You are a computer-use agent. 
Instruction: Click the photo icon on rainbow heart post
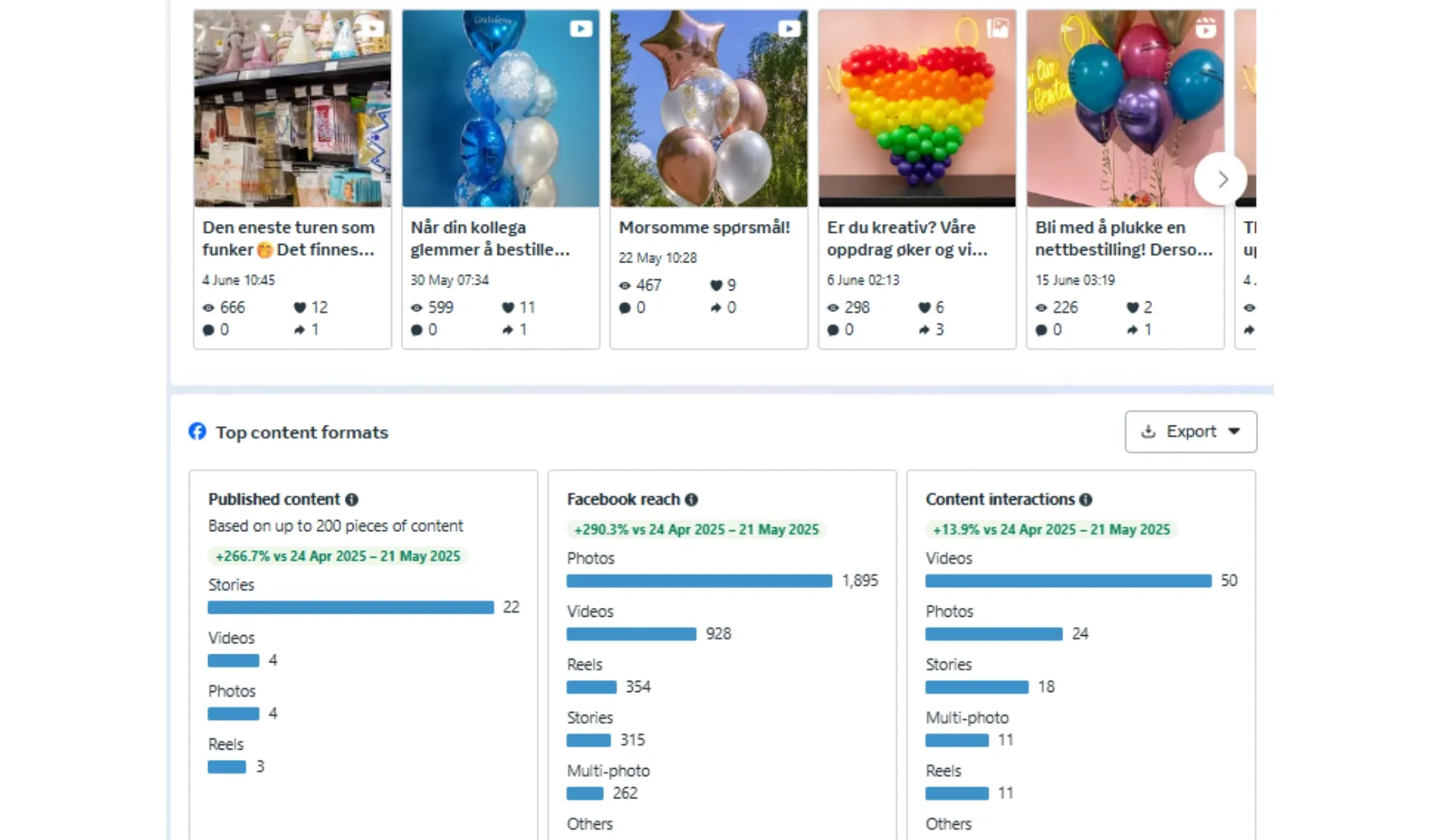click(998, 29)
